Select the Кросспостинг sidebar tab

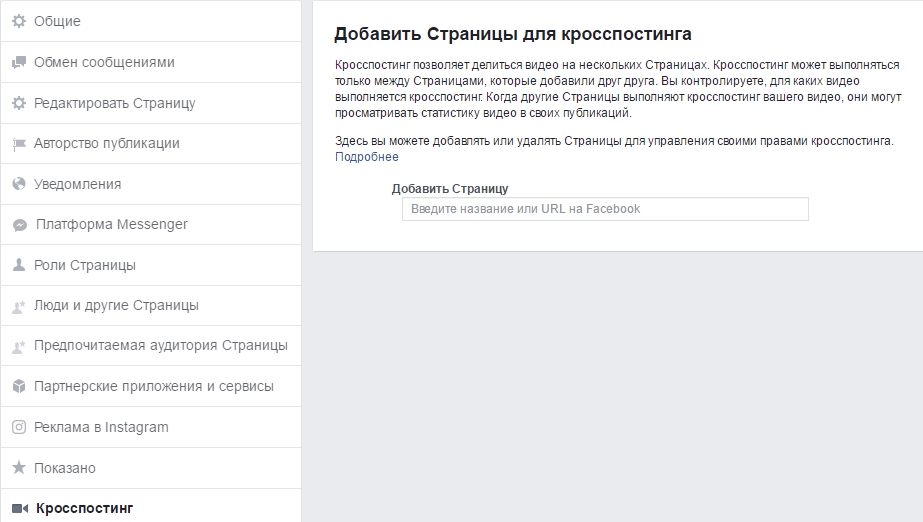[x=84, y=508]
